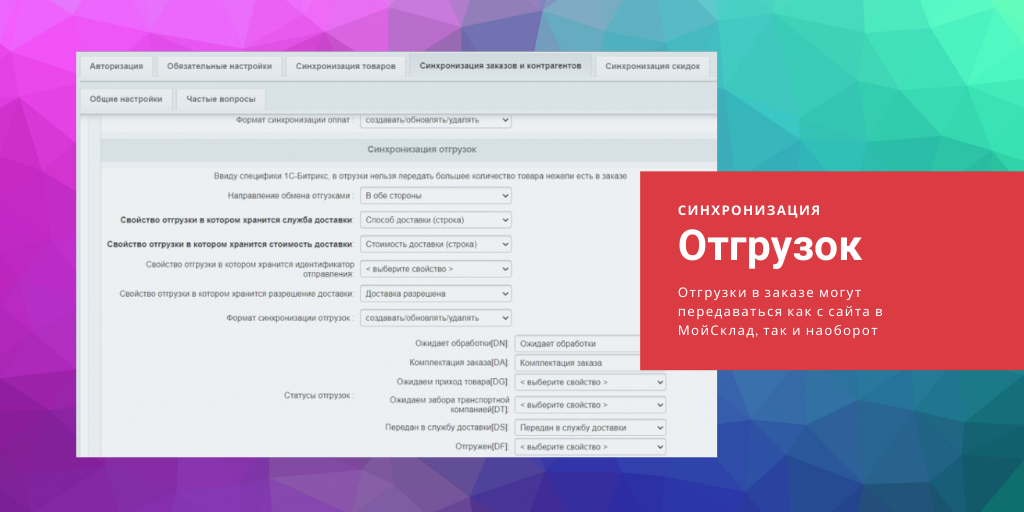
Task: Open the Стоимость доставки (строка) dropdown
Action: point(435,244)
